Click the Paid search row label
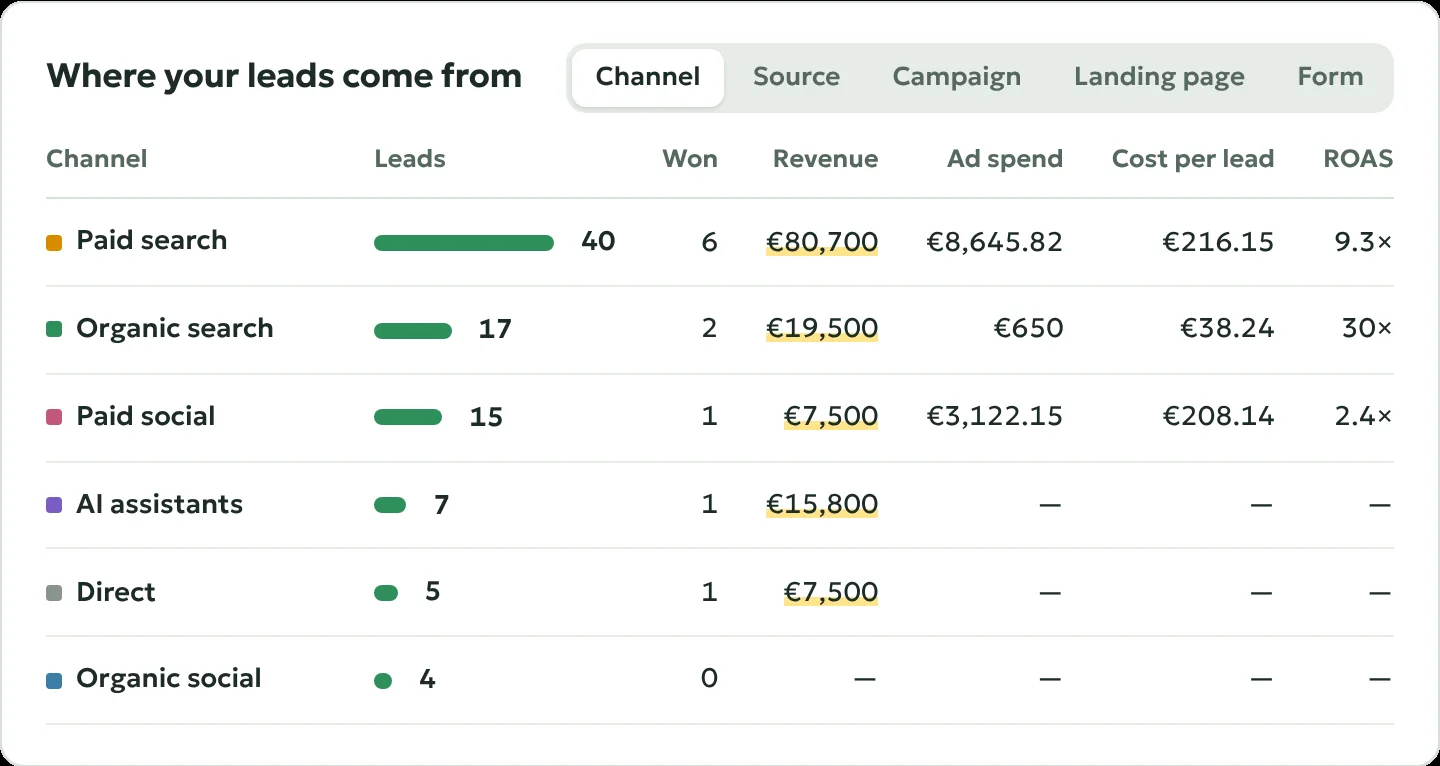The height and width of the screenshot is (766, 1440). click(x=152, y=241)
